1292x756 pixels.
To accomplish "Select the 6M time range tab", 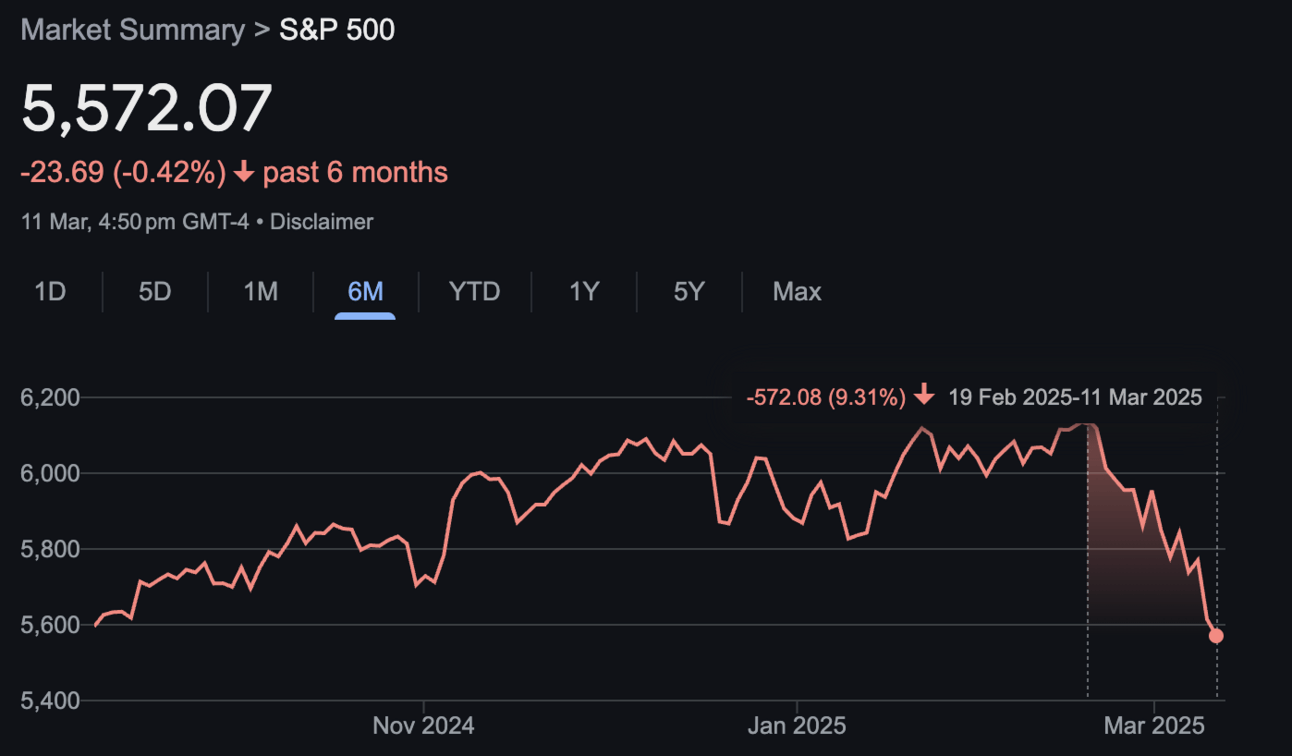I will point(365,292).
